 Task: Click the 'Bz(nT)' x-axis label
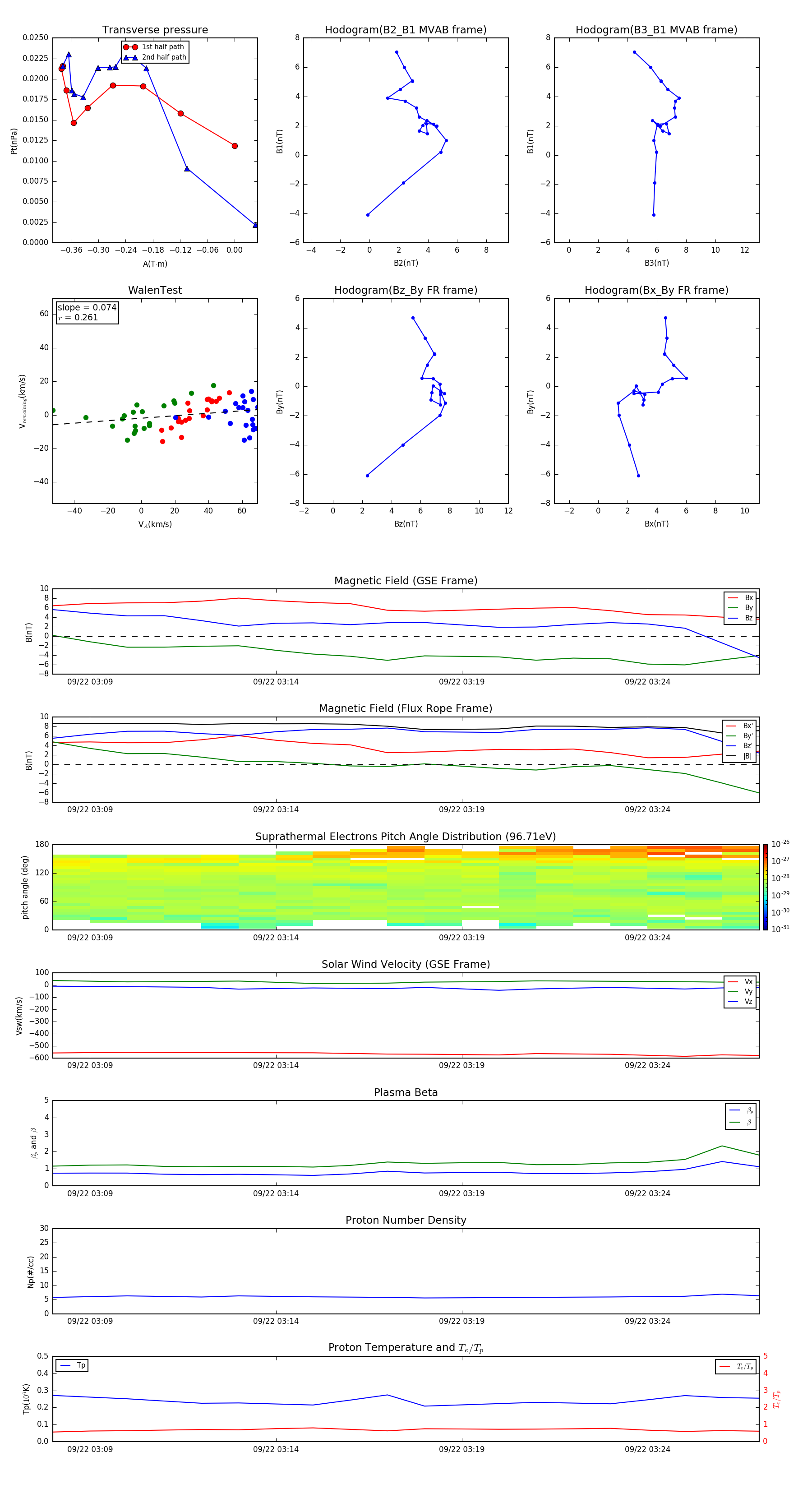pos(406,524)
